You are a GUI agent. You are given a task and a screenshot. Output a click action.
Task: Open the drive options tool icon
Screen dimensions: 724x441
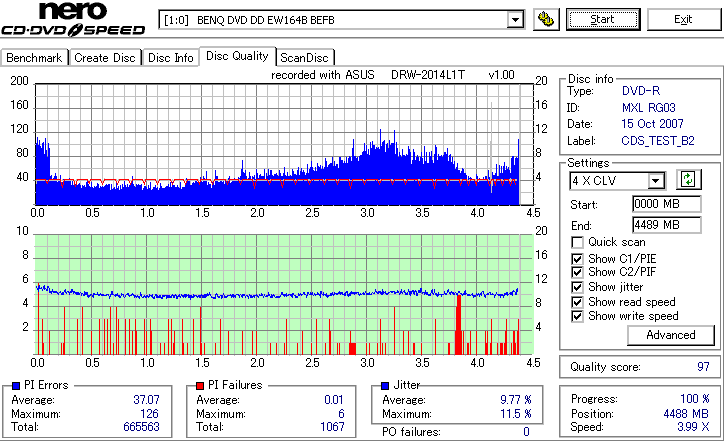point(546,19)
